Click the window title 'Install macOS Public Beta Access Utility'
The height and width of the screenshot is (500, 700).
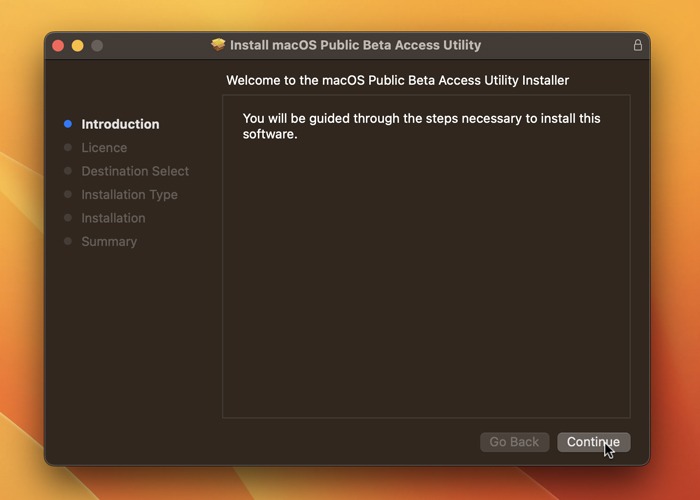point(355,45)
